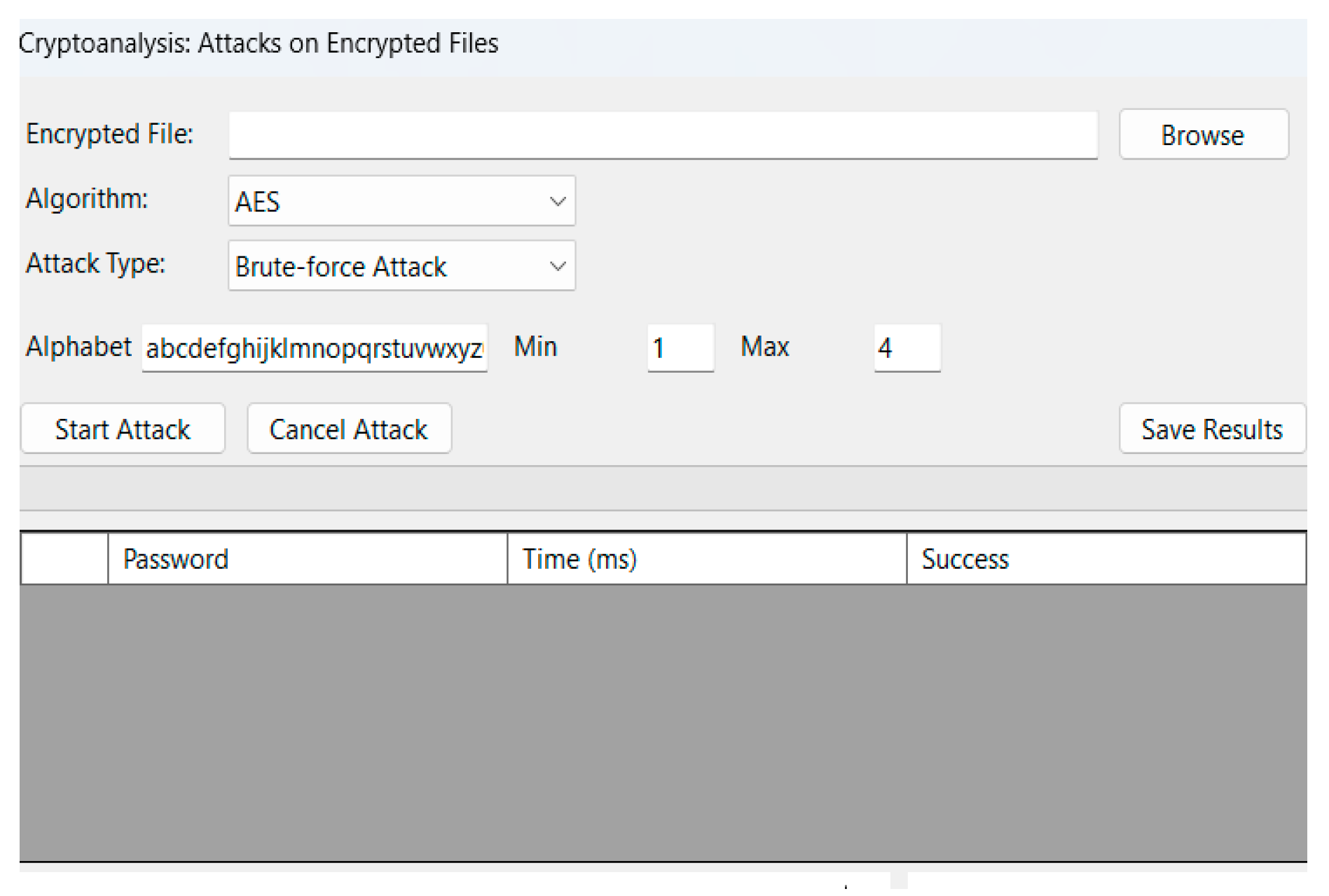Screen dimensions: 1329x896
Task: Focus the Min length field
Action: [x=680, y=347]
